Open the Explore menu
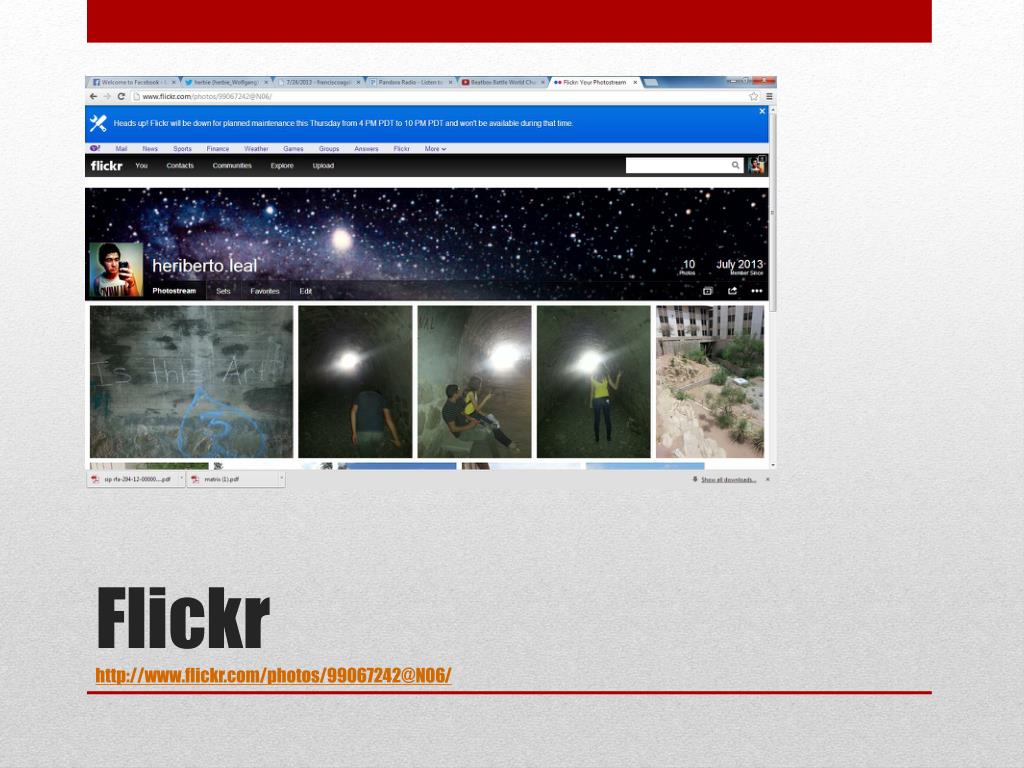Screen dimensions: 1024x768 coord(282,166)
